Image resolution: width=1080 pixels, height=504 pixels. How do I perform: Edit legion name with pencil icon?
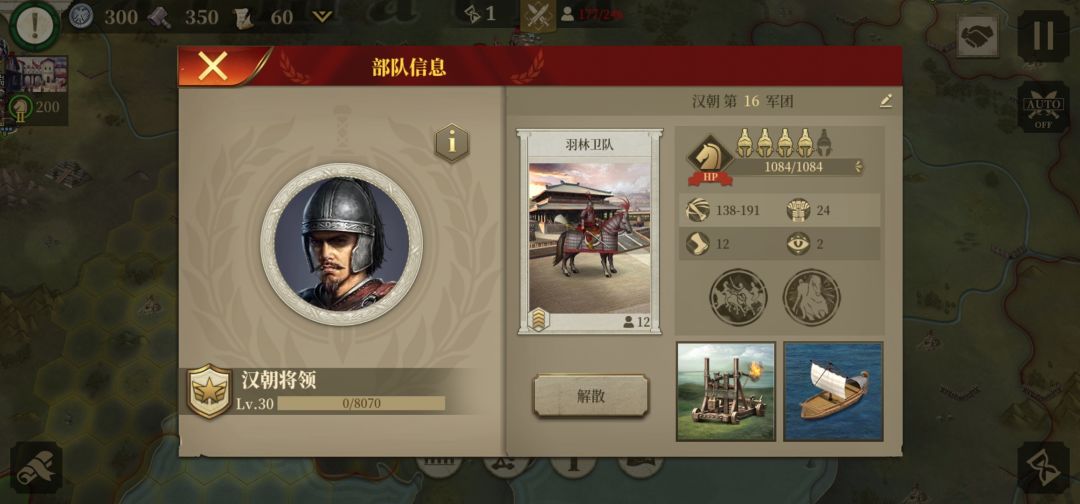[x=886, y=101]
